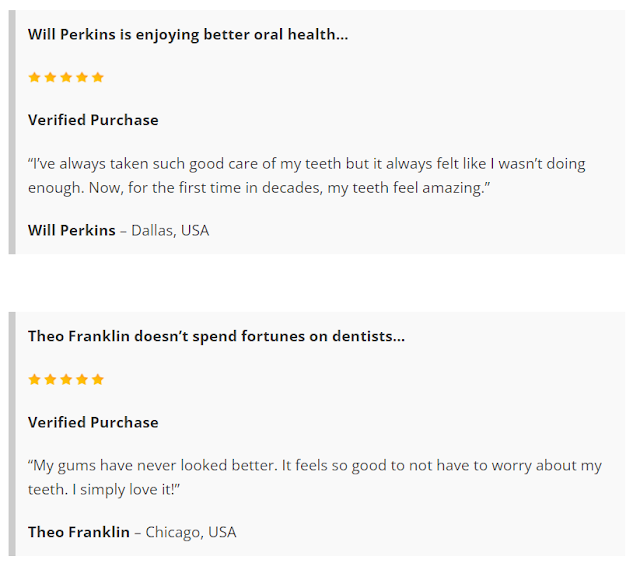Click the Will Perkins review headline

tap(188, 34)
